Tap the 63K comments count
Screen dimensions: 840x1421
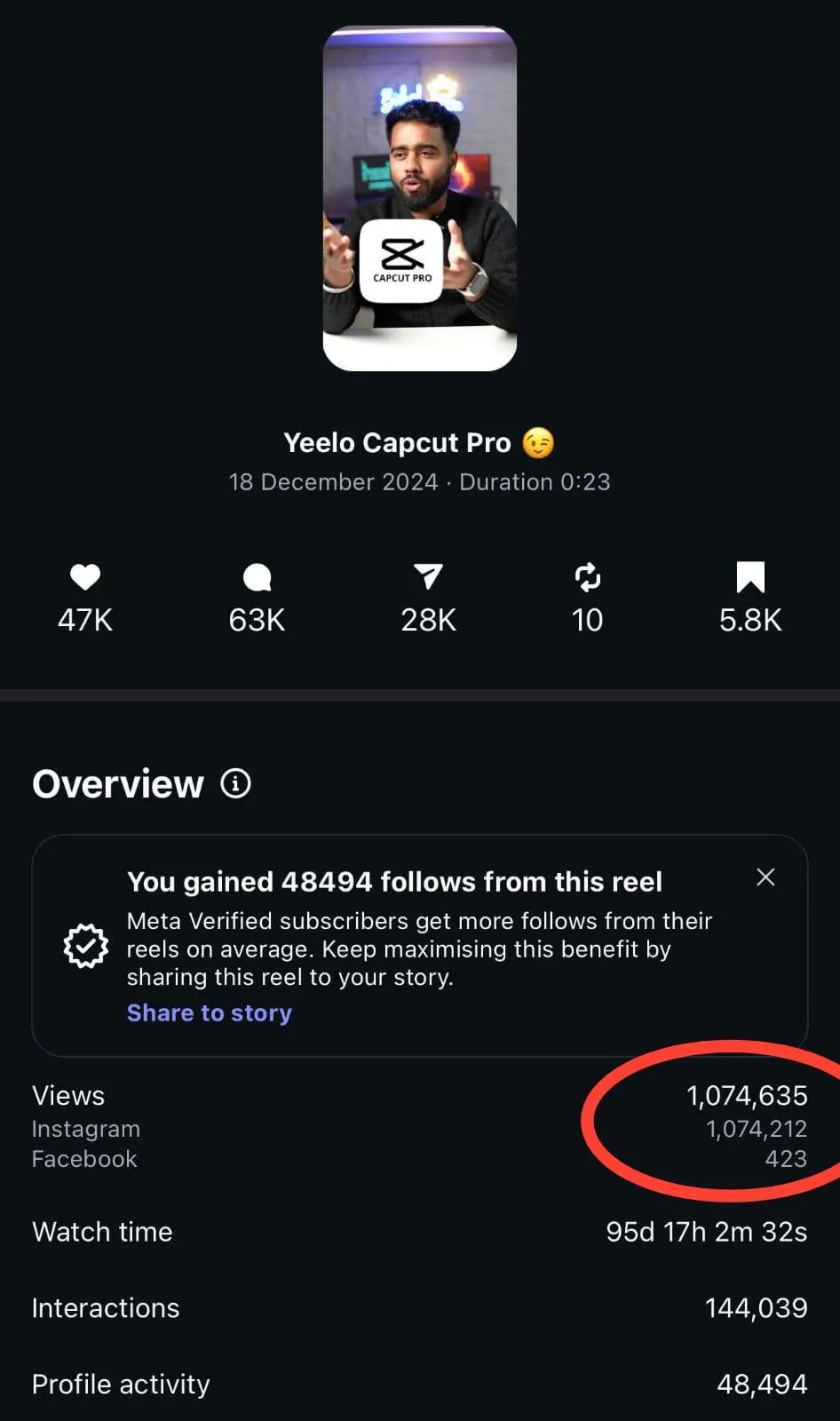click(x=257, y=620)
